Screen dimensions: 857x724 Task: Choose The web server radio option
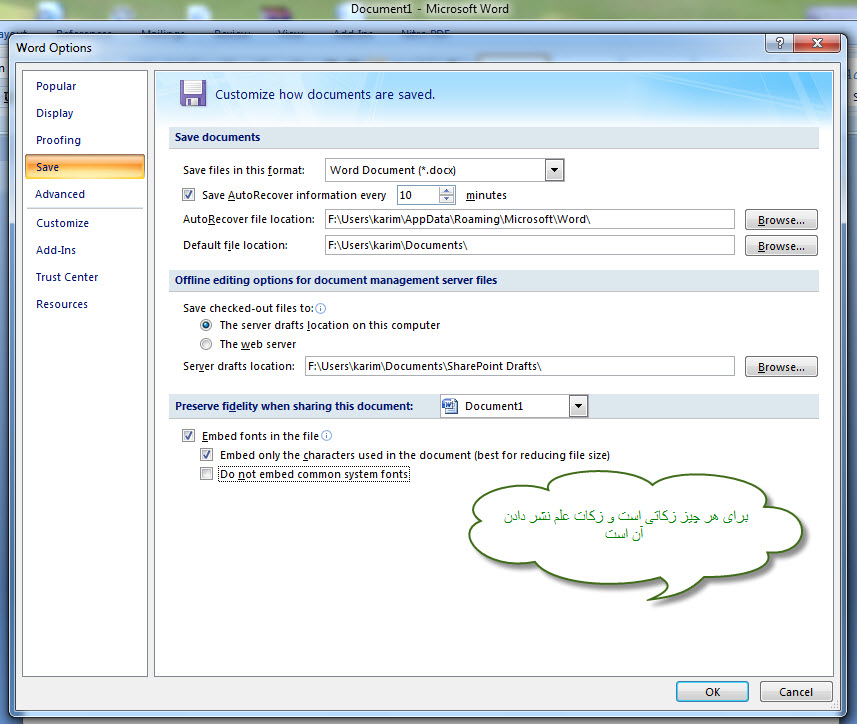(x=206, y=344)
